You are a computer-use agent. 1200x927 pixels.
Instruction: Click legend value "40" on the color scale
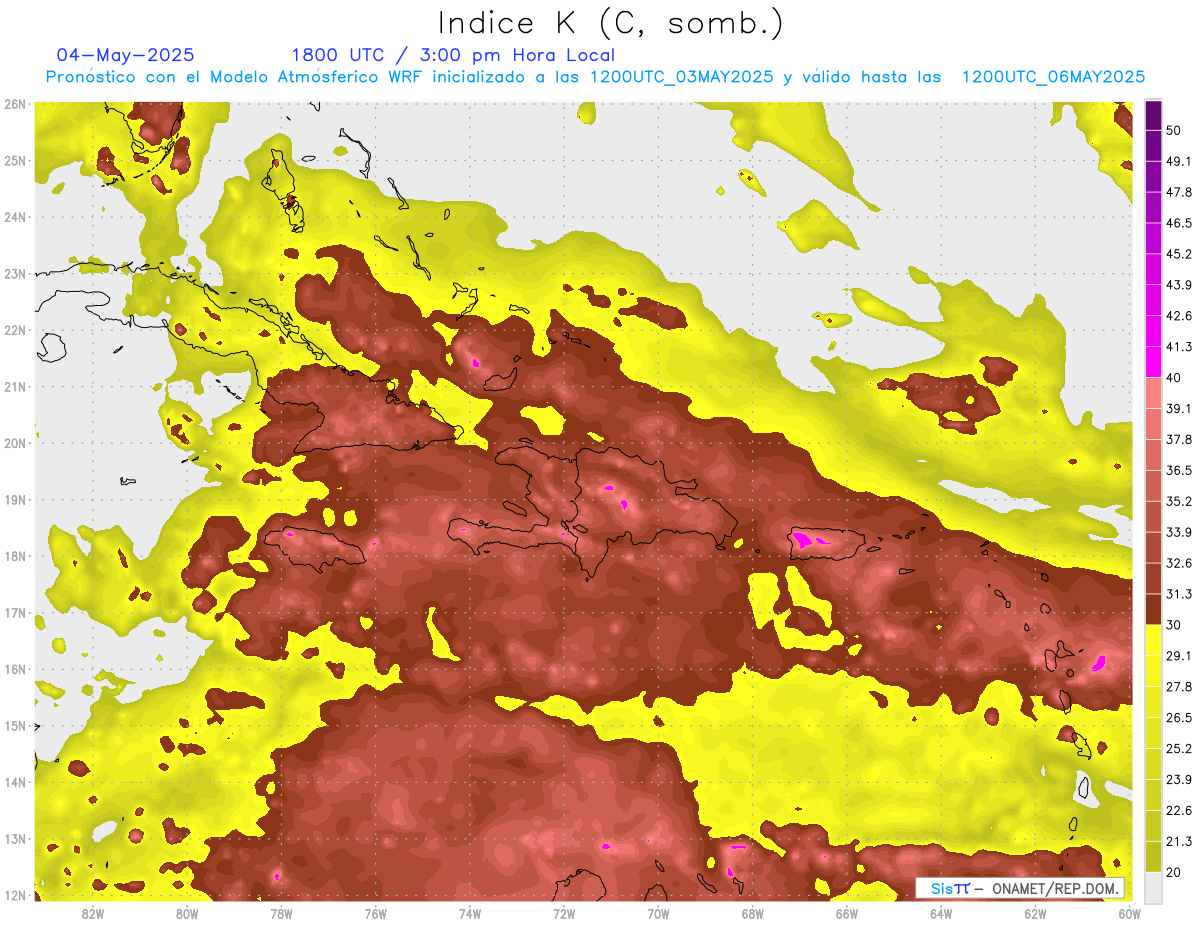click(1174, 378)
